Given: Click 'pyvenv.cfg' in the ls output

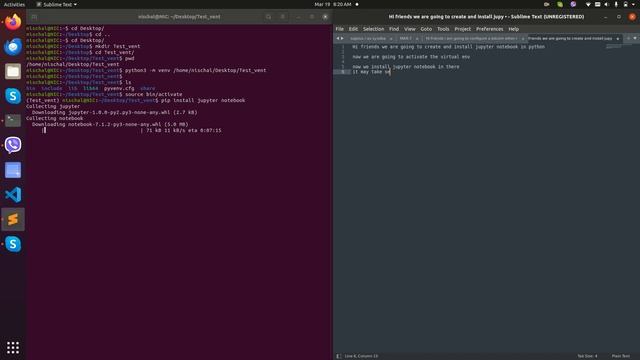Looking at the screenshot, I should click(119, 88).
